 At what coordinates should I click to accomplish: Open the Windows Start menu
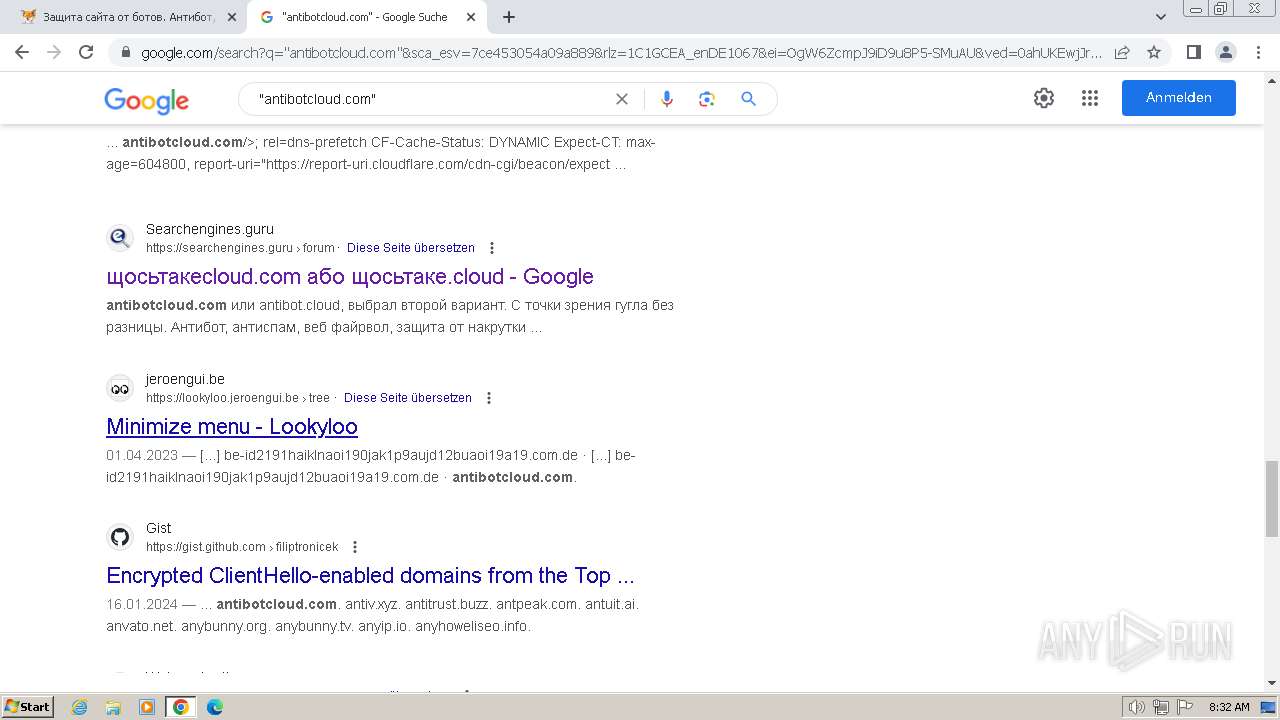(28, 707)
